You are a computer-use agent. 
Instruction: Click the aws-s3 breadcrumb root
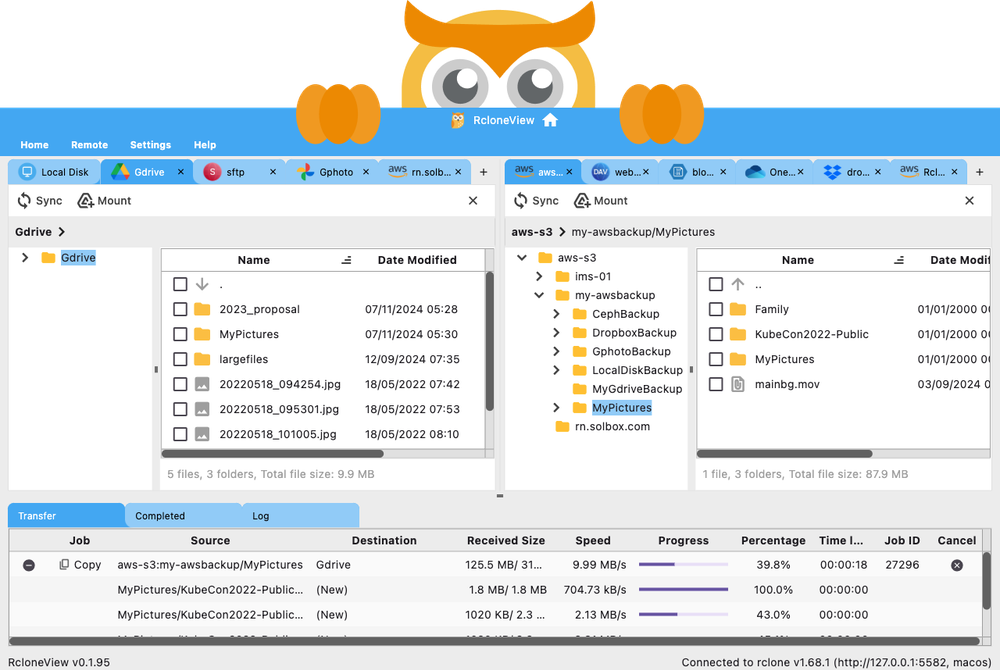tap(532, 232)
